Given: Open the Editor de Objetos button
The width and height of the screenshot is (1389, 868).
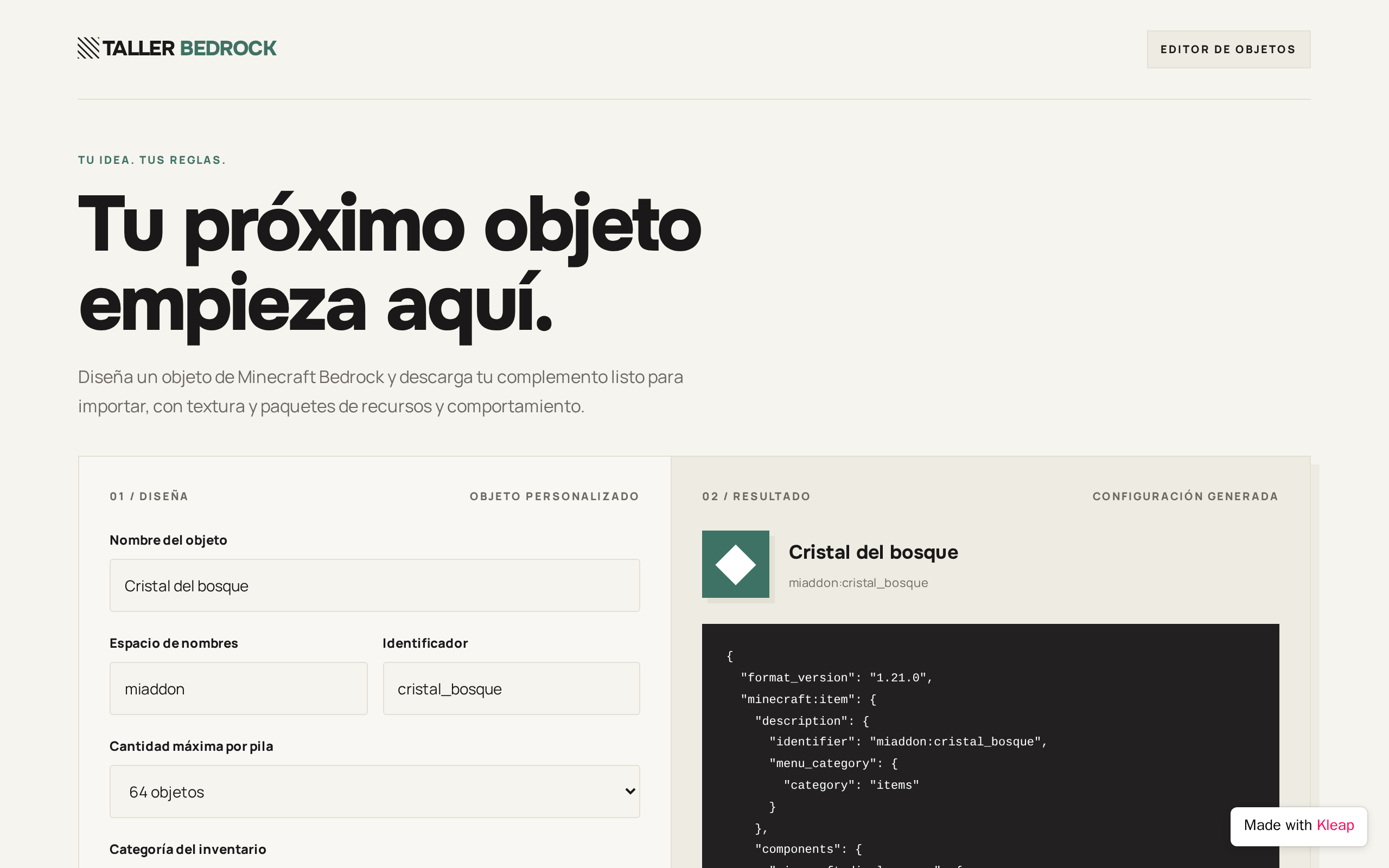Looking at the screenshot, I should [x=1228, y=49].
